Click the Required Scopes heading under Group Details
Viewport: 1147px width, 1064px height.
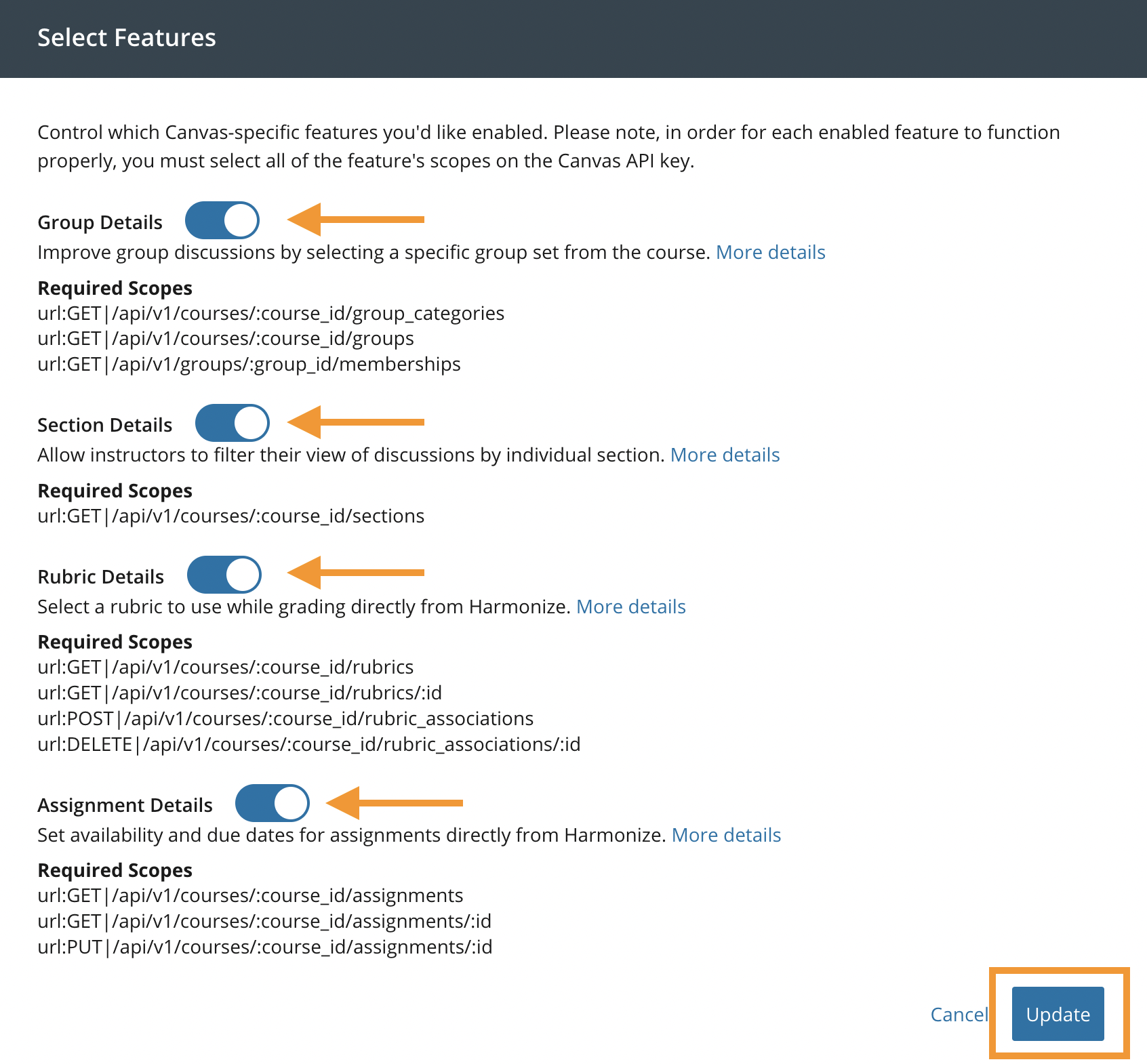click(115, 287)
